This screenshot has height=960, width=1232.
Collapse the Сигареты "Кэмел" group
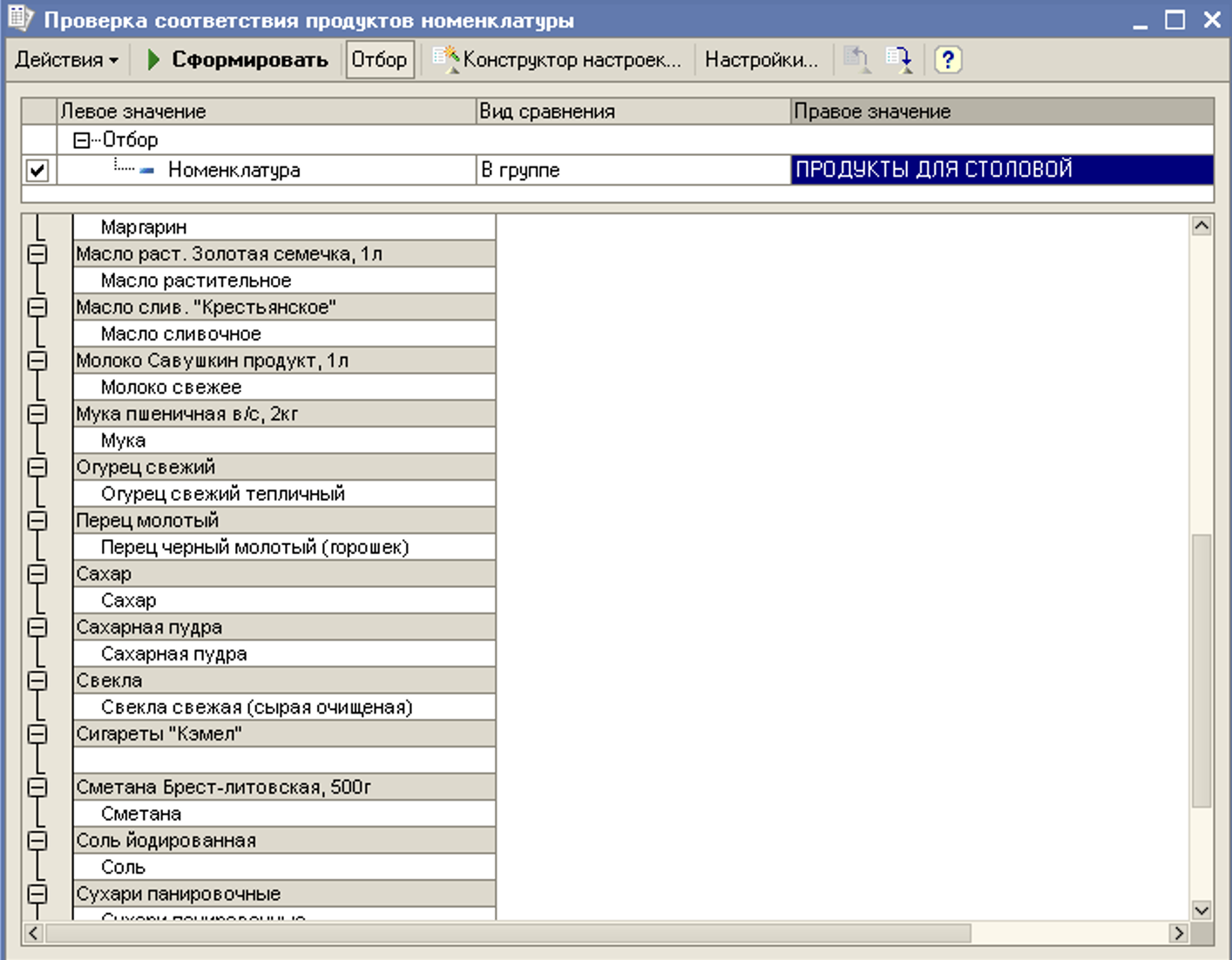tap(37, 734)
